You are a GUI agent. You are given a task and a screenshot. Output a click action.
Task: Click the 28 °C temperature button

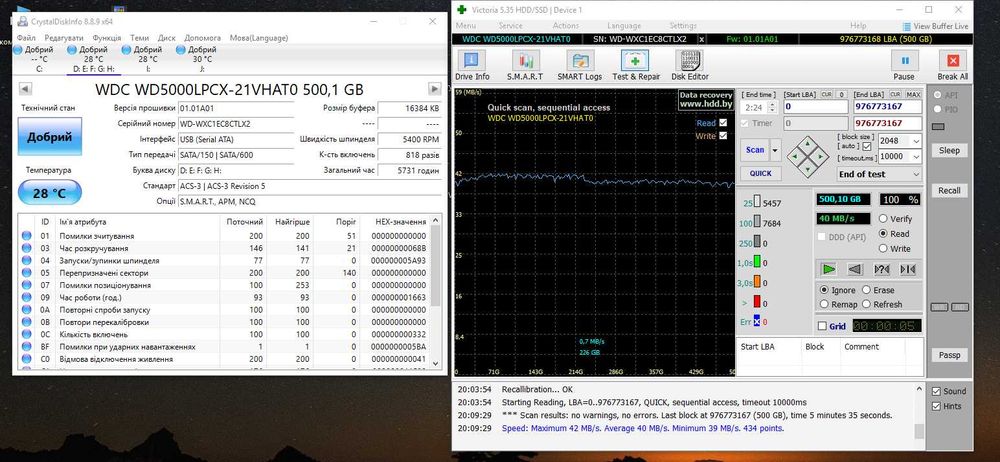[50, 192]
